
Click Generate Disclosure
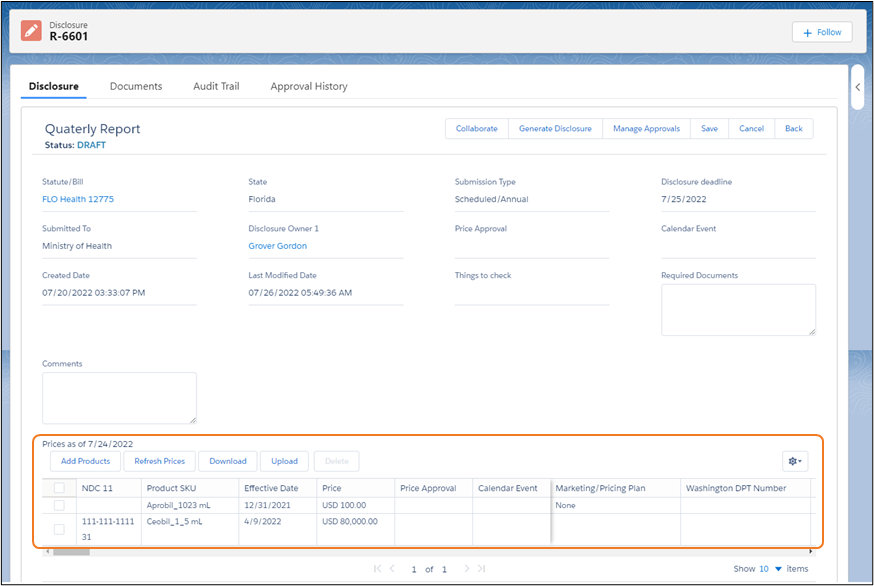(555, 128)
